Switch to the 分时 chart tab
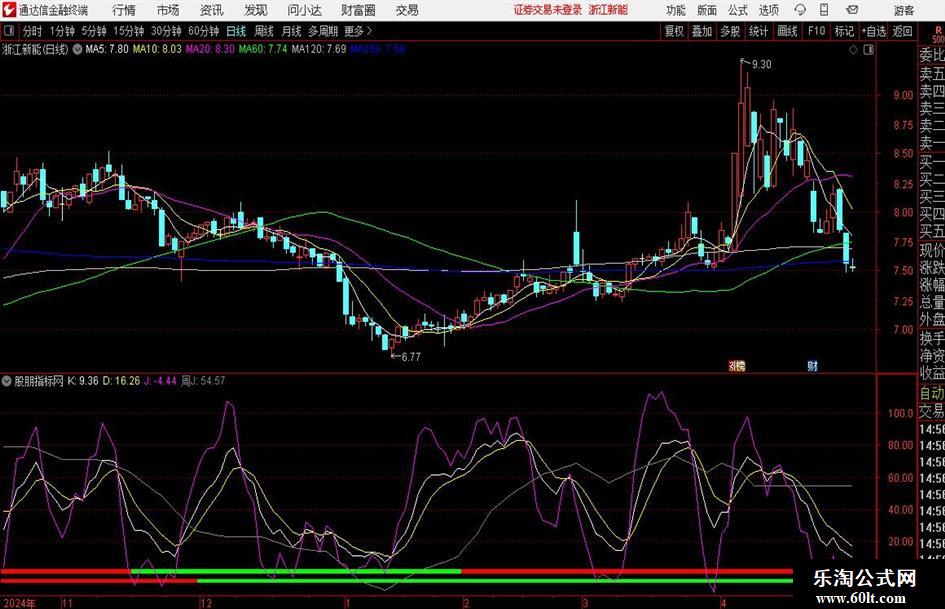945x609 pixels. pos(33,31)
